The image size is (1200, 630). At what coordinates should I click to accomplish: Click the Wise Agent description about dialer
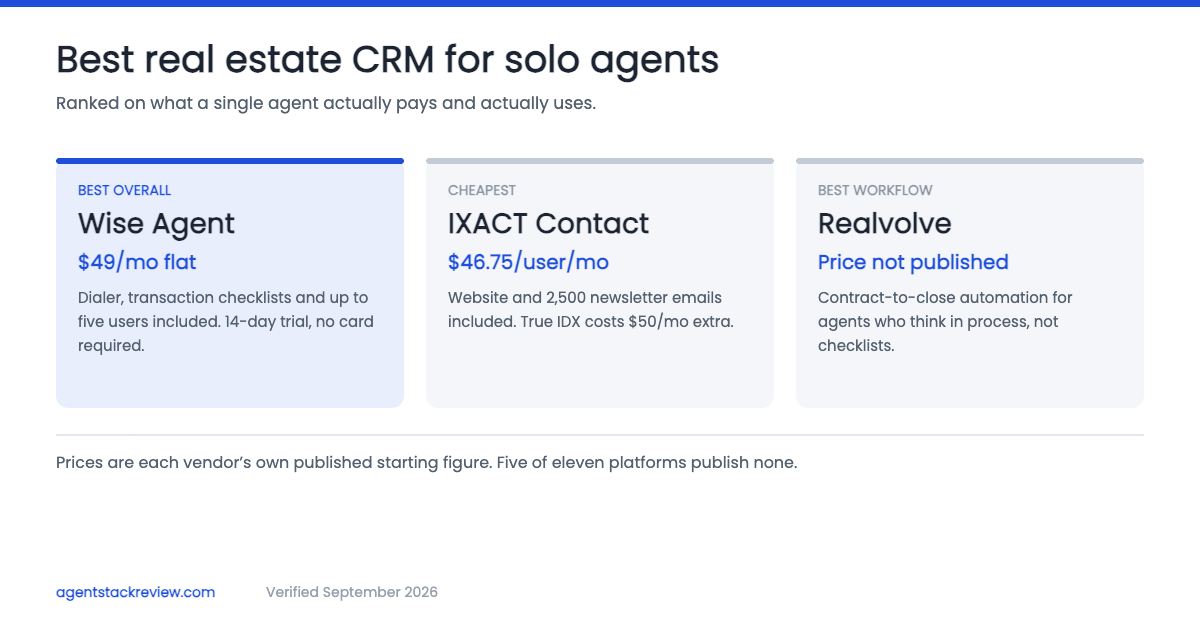[226, 322]
